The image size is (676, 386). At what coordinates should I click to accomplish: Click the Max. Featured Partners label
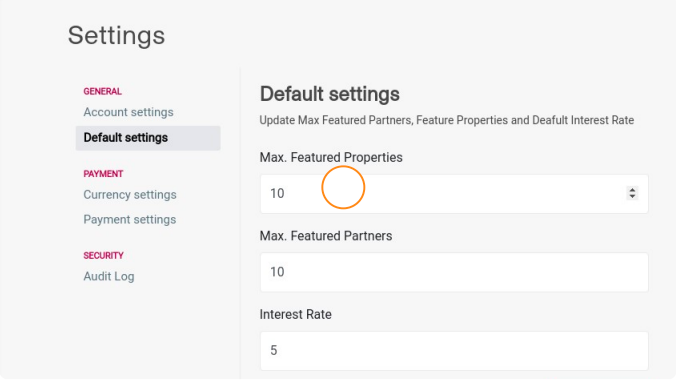click(325, 236)
